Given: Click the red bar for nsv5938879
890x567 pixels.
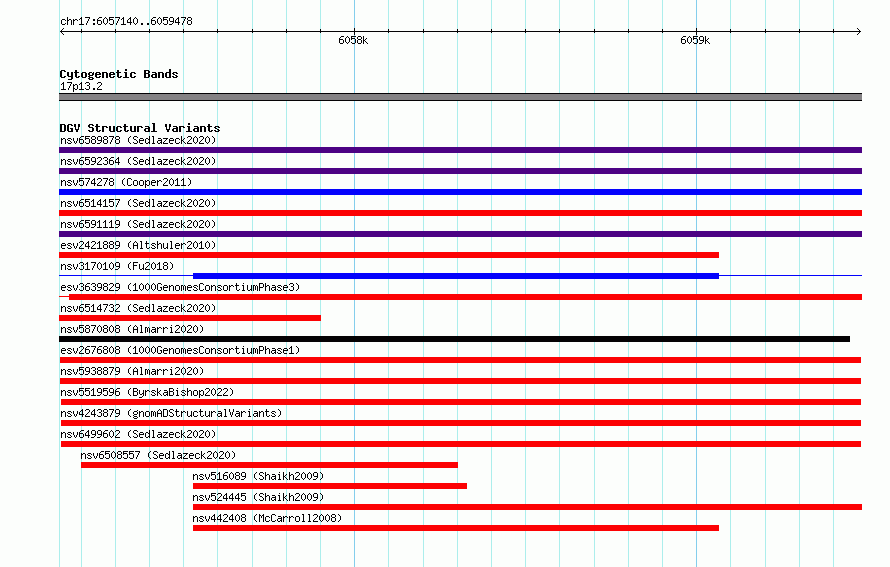Looking at the screenshot, I should pos(460,381).
